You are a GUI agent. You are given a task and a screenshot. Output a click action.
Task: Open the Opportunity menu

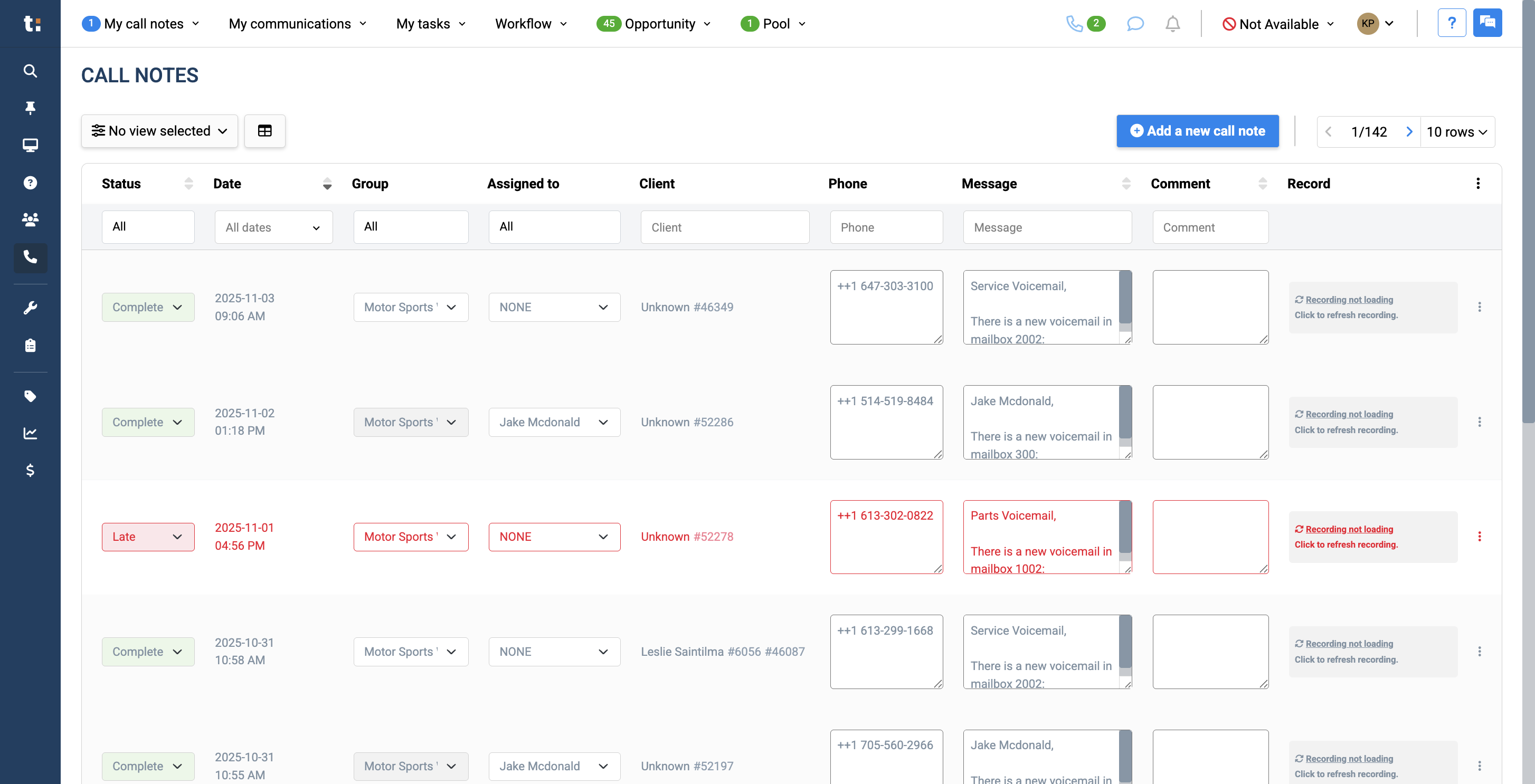[x=653, y=24]
